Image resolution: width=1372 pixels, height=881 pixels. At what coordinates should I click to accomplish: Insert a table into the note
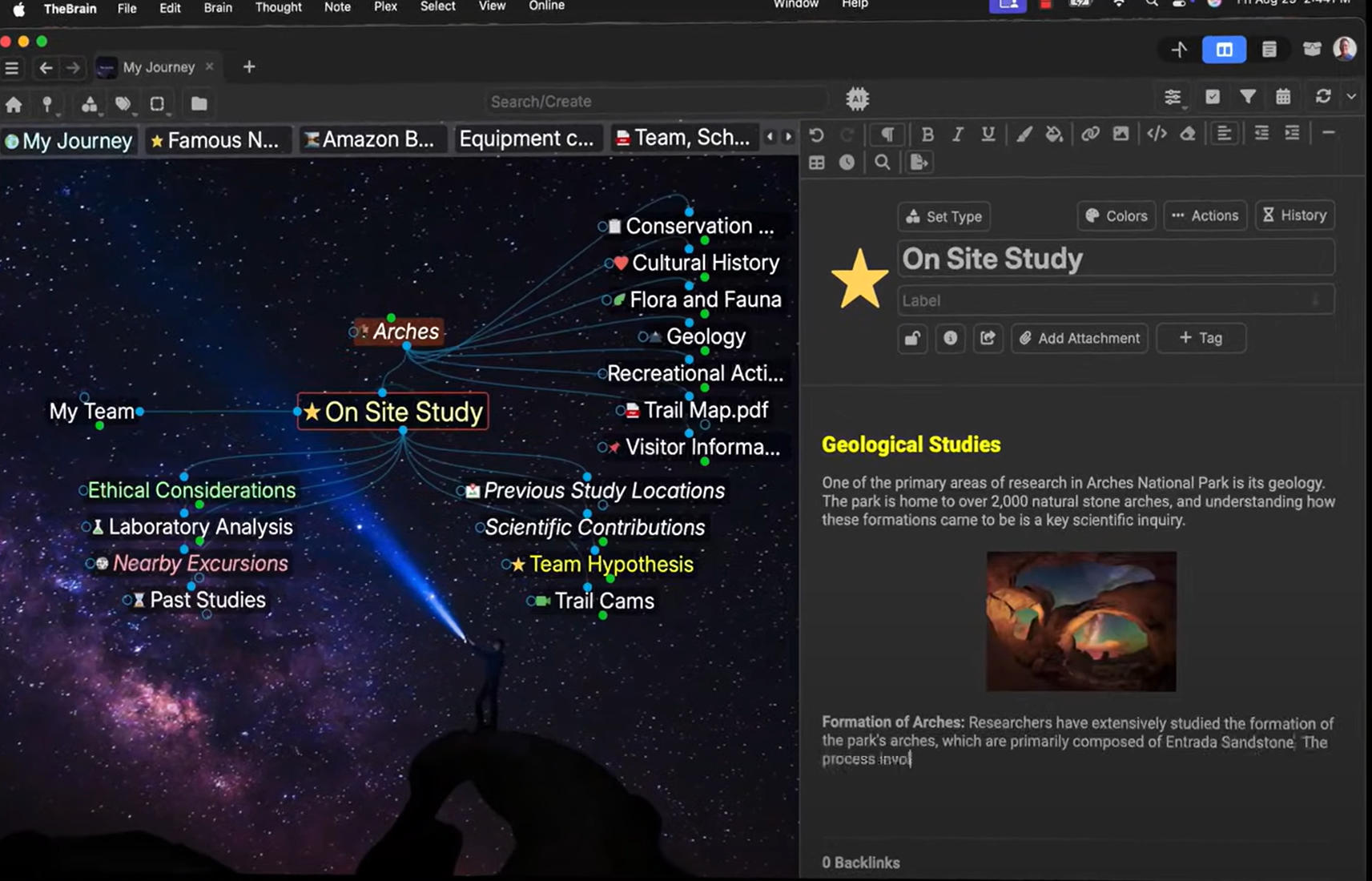pyautogui.click(x=817, y=163)
